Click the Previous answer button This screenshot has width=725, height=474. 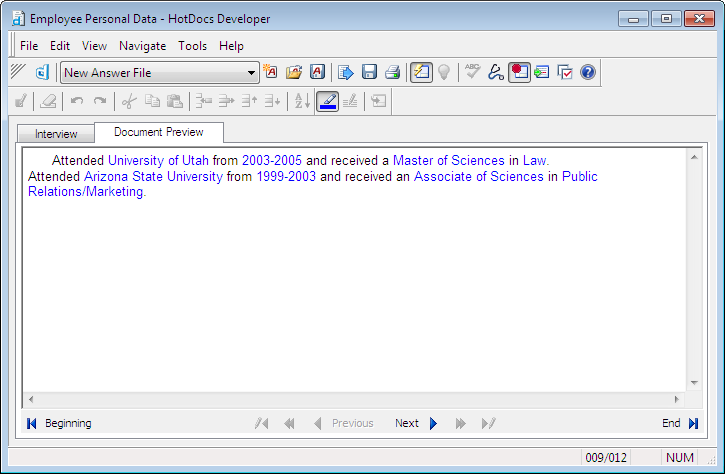tap(344, 423)
